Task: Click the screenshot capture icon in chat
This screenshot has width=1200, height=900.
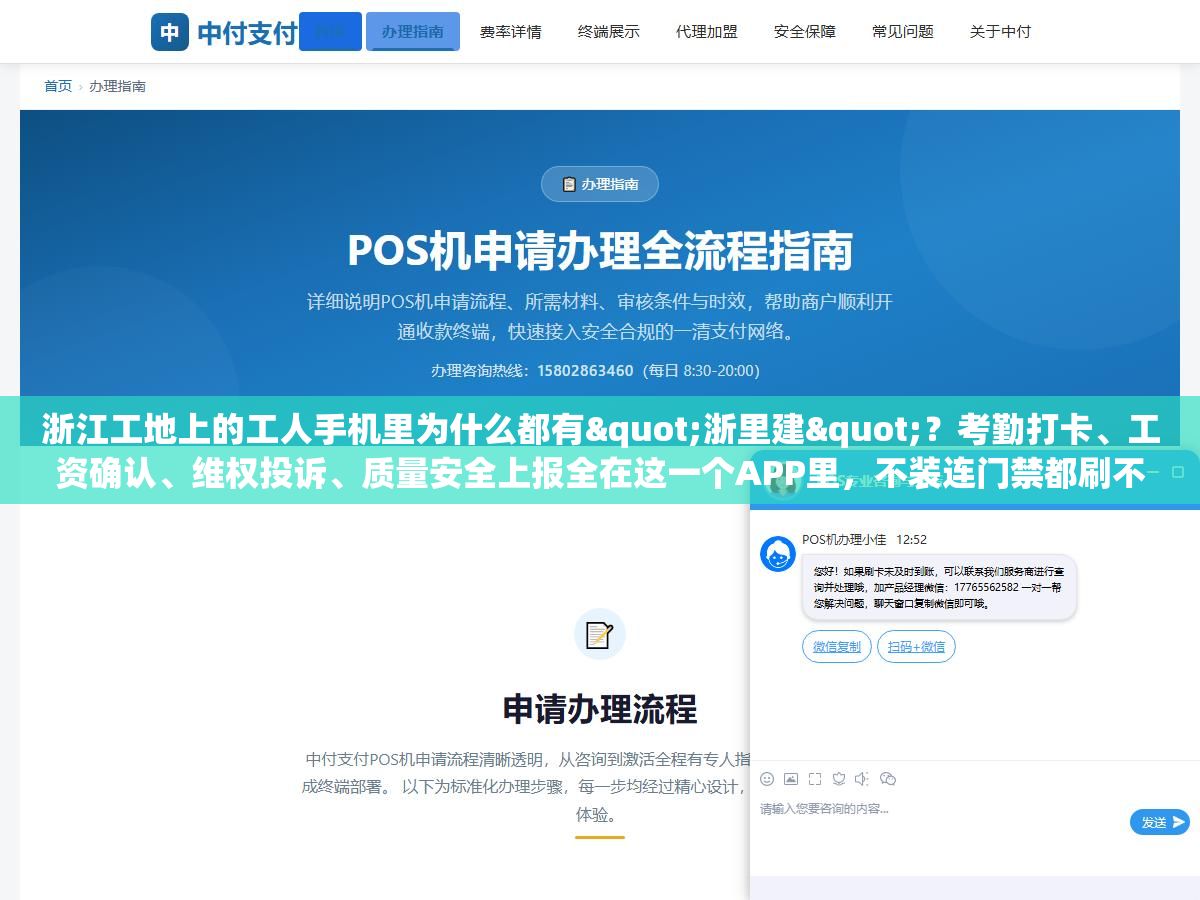Action: [x=815, y=779]
